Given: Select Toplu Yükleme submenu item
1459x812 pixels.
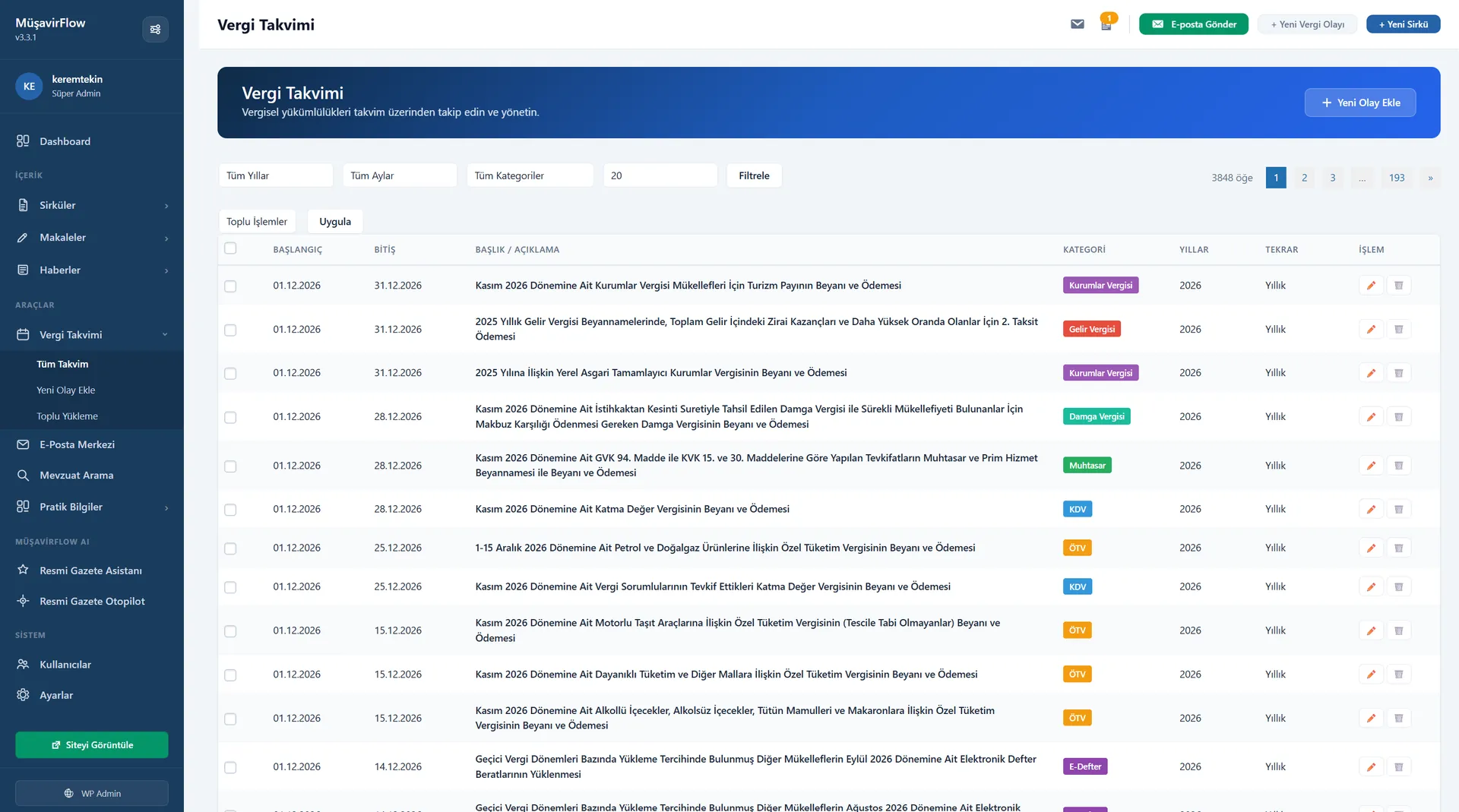Looking at the screenshot, I should (x=67, y=416).
